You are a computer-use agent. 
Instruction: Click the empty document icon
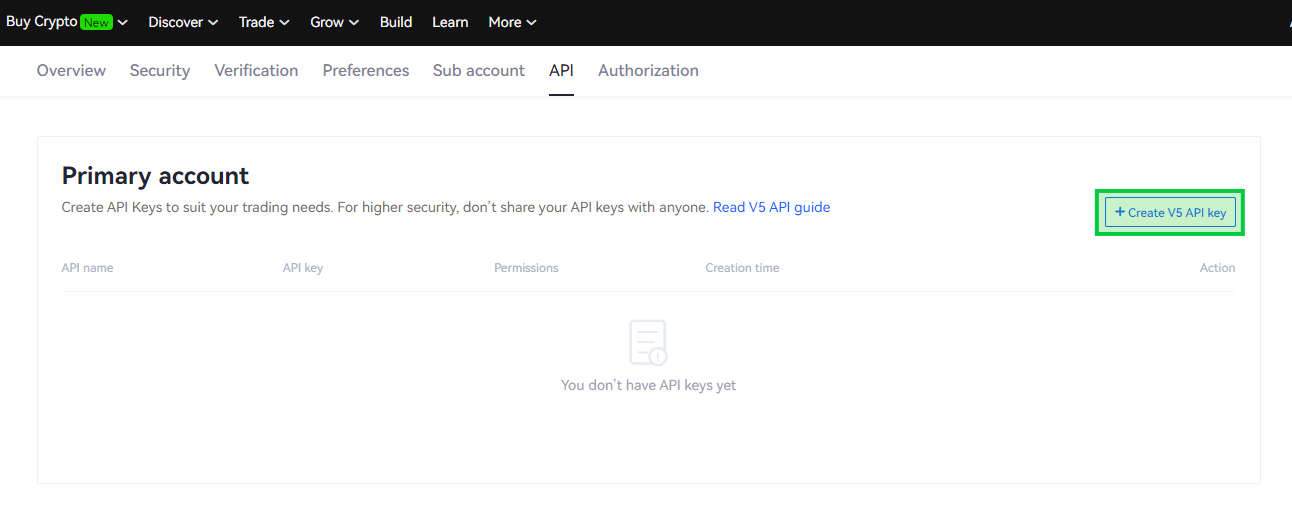click(648, 342)
